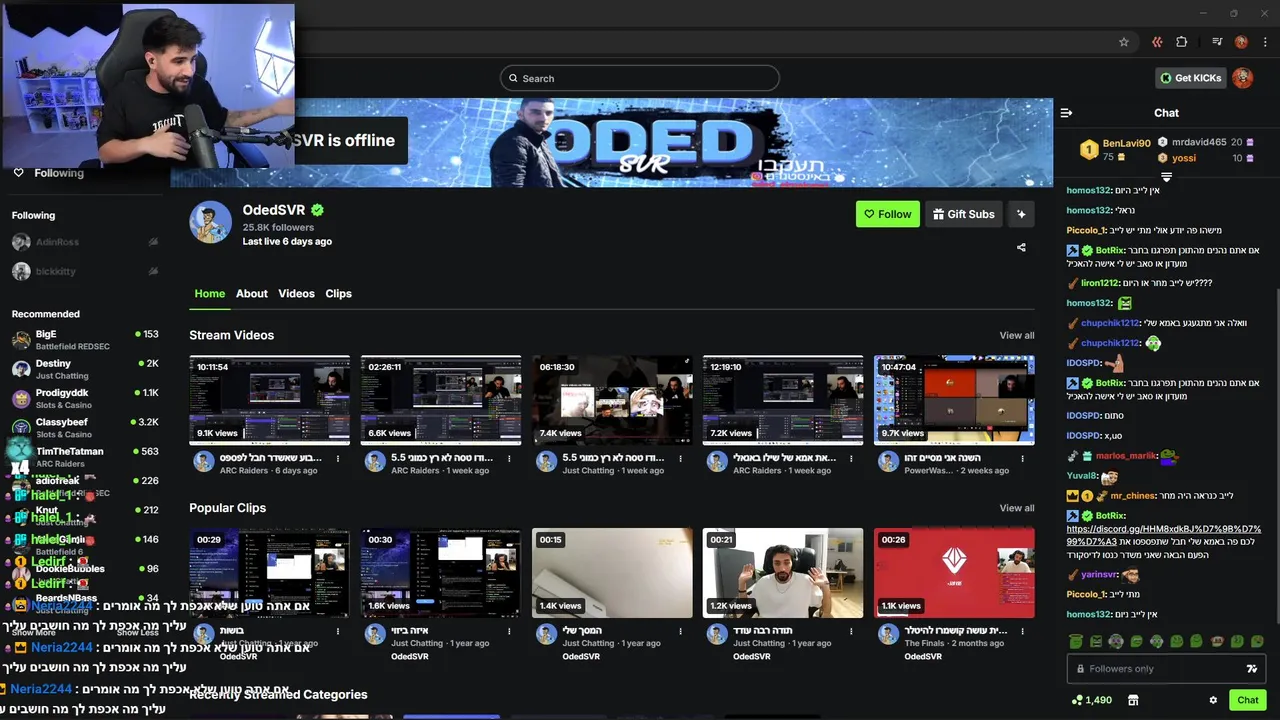The image size is (1280, 720).
Task: Click OdedSVR's large profile avatar
Action: 210,222
